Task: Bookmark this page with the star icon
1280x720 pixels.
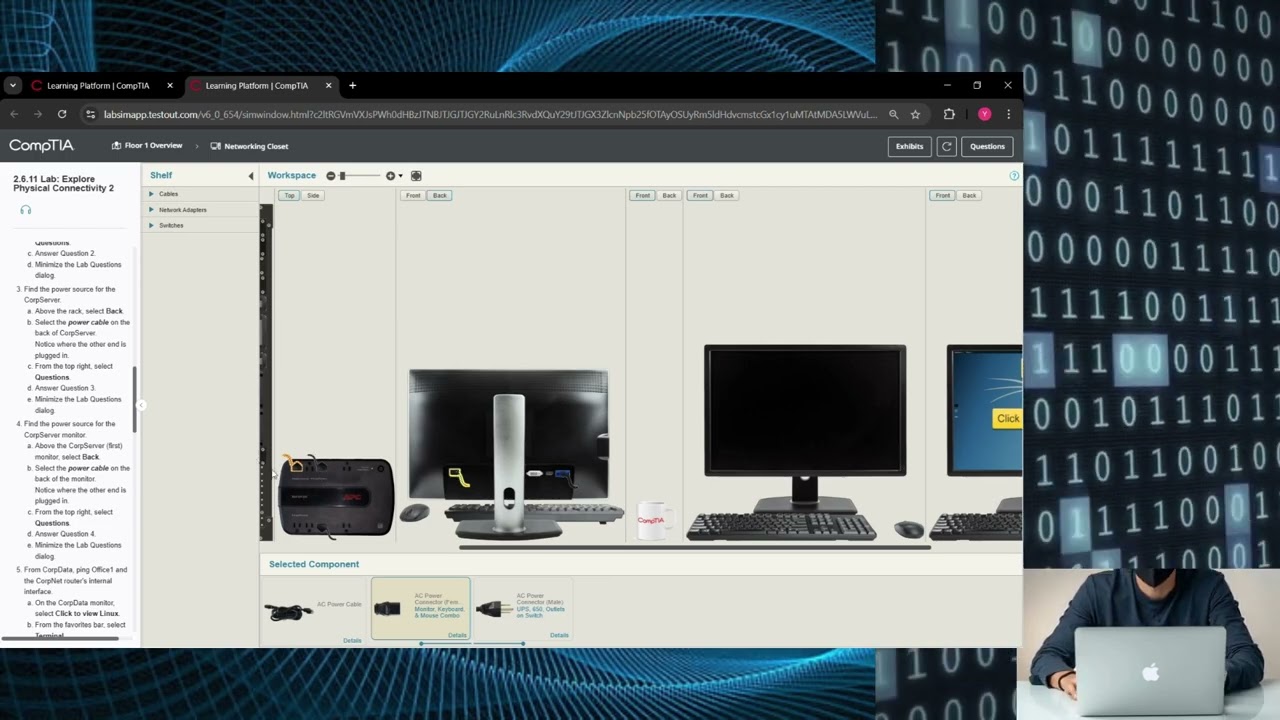Action: click(x=915, y=114)
